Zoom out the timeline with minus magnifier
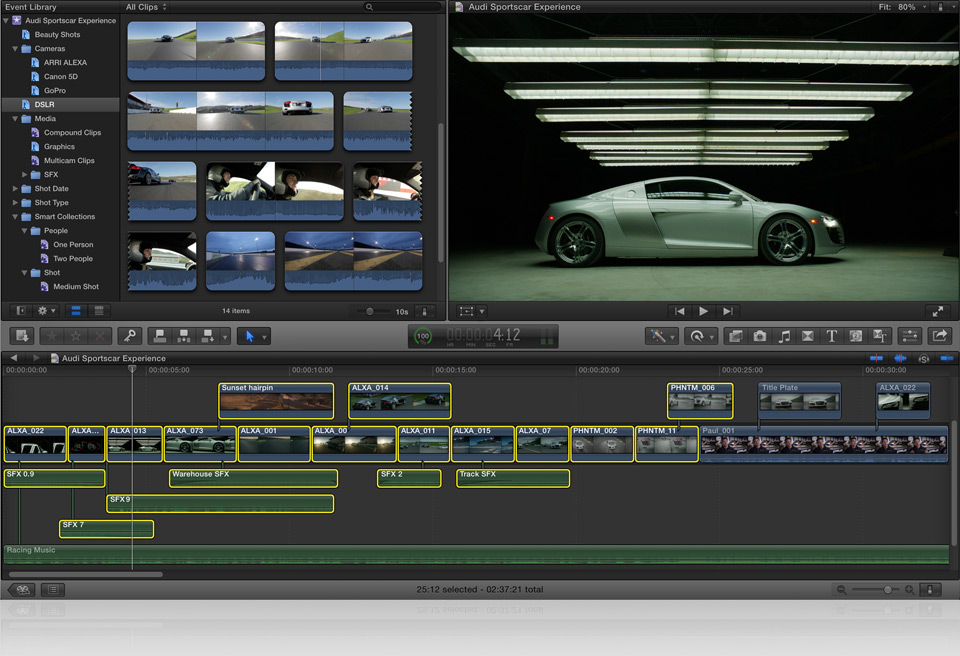The image size is (960, 656). coord(841,590)
